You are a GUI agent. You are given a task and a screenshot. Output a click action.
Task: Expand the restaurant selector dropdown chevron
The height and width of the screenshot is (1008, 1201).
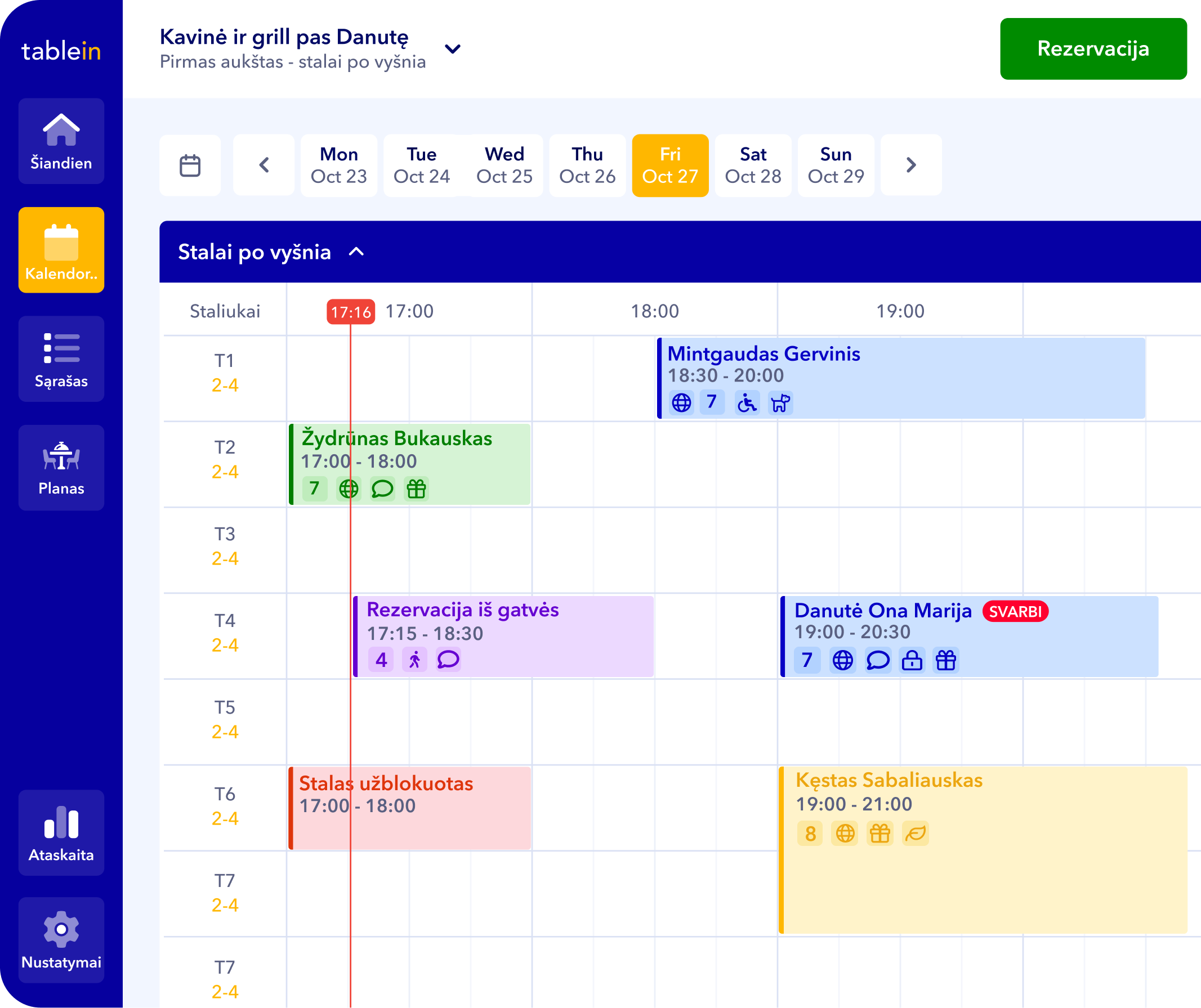click(x=453, y=49)
